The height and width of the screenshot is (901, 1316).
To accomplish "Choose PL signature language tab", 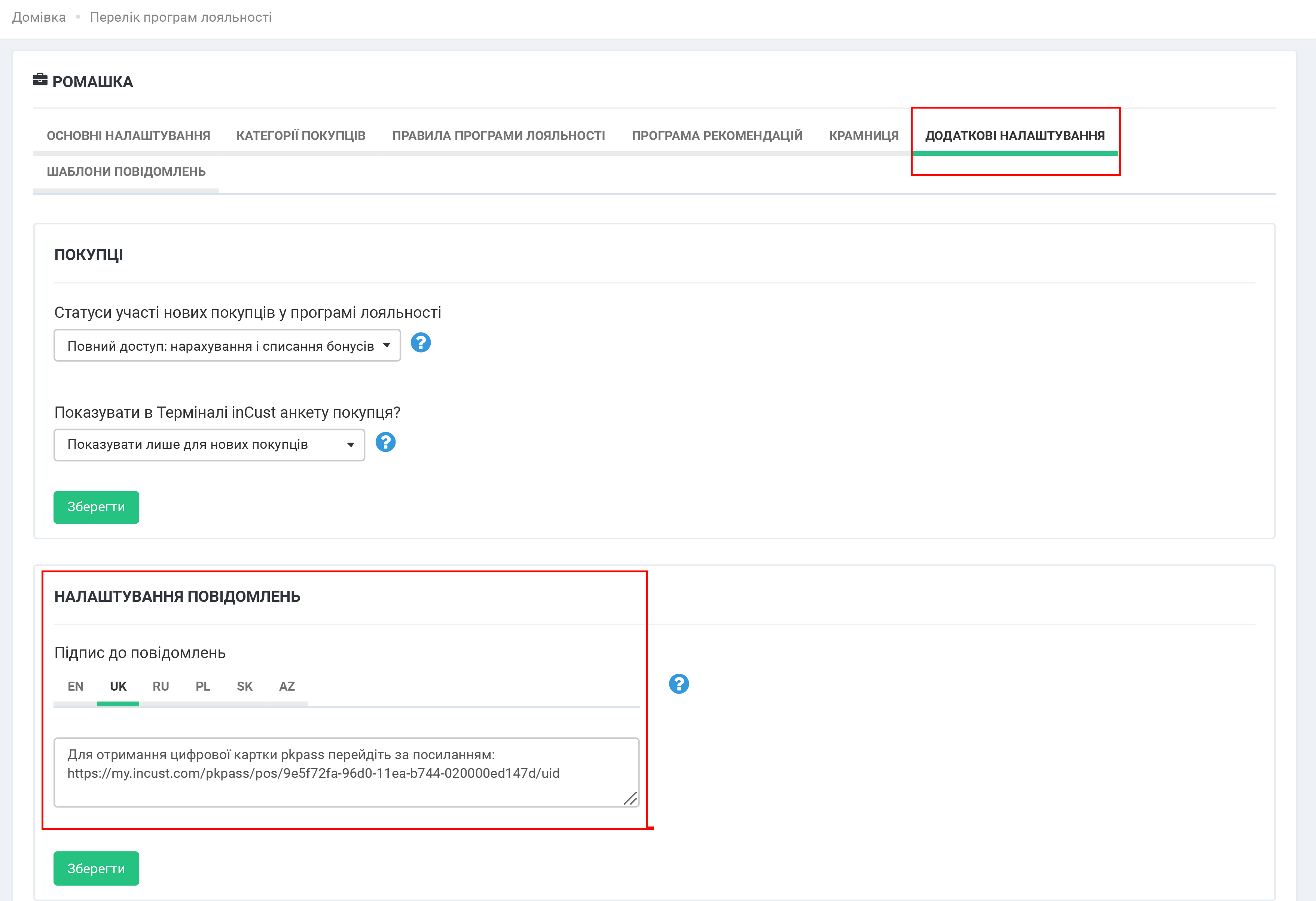I will (203, 687).
